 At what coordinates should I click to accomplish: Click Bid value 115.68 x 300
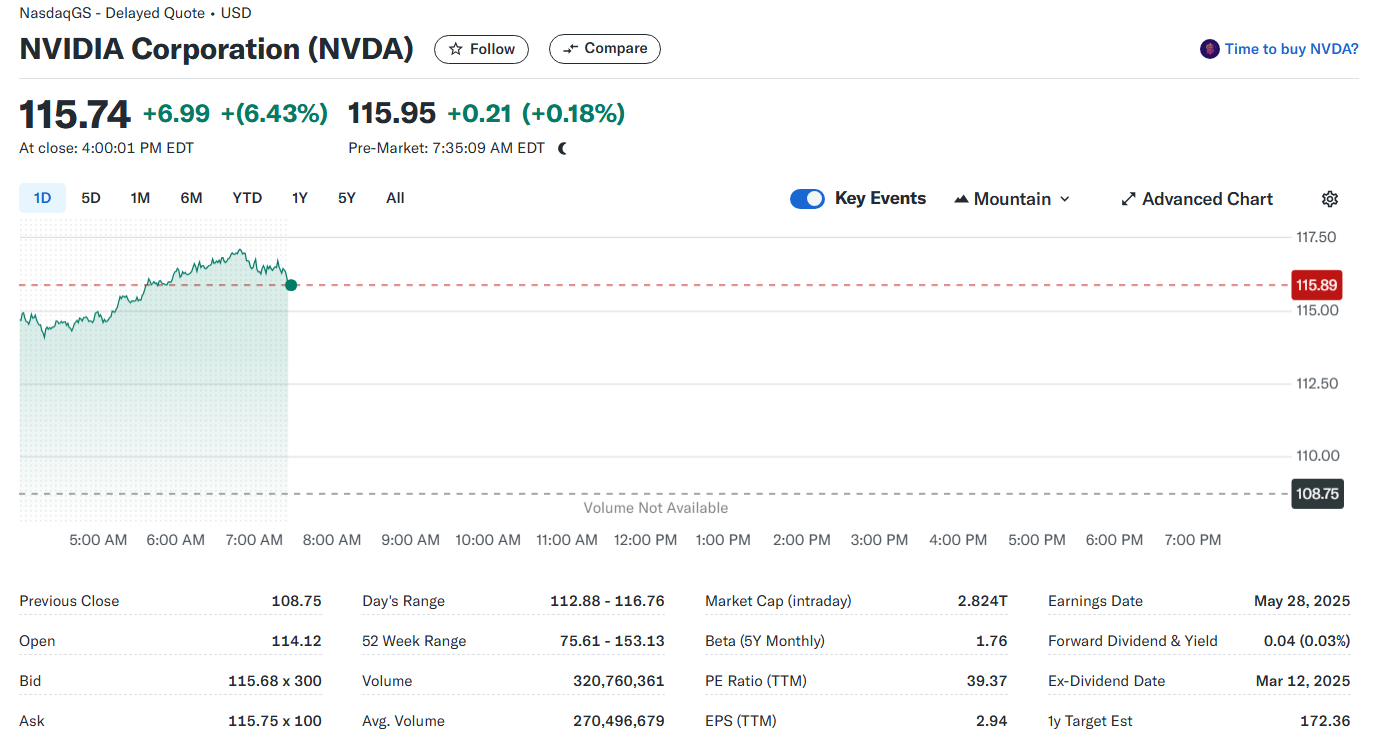click(275, 681)
